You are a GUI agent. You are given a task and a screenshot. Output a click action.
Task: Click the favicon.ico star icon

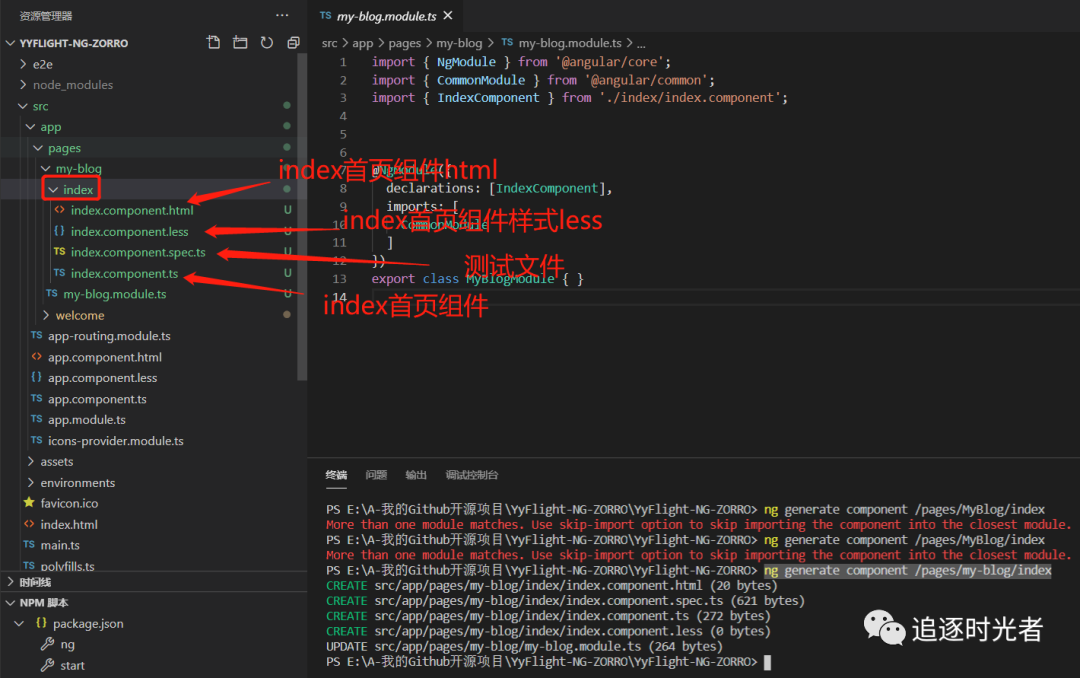click(29, 502)
